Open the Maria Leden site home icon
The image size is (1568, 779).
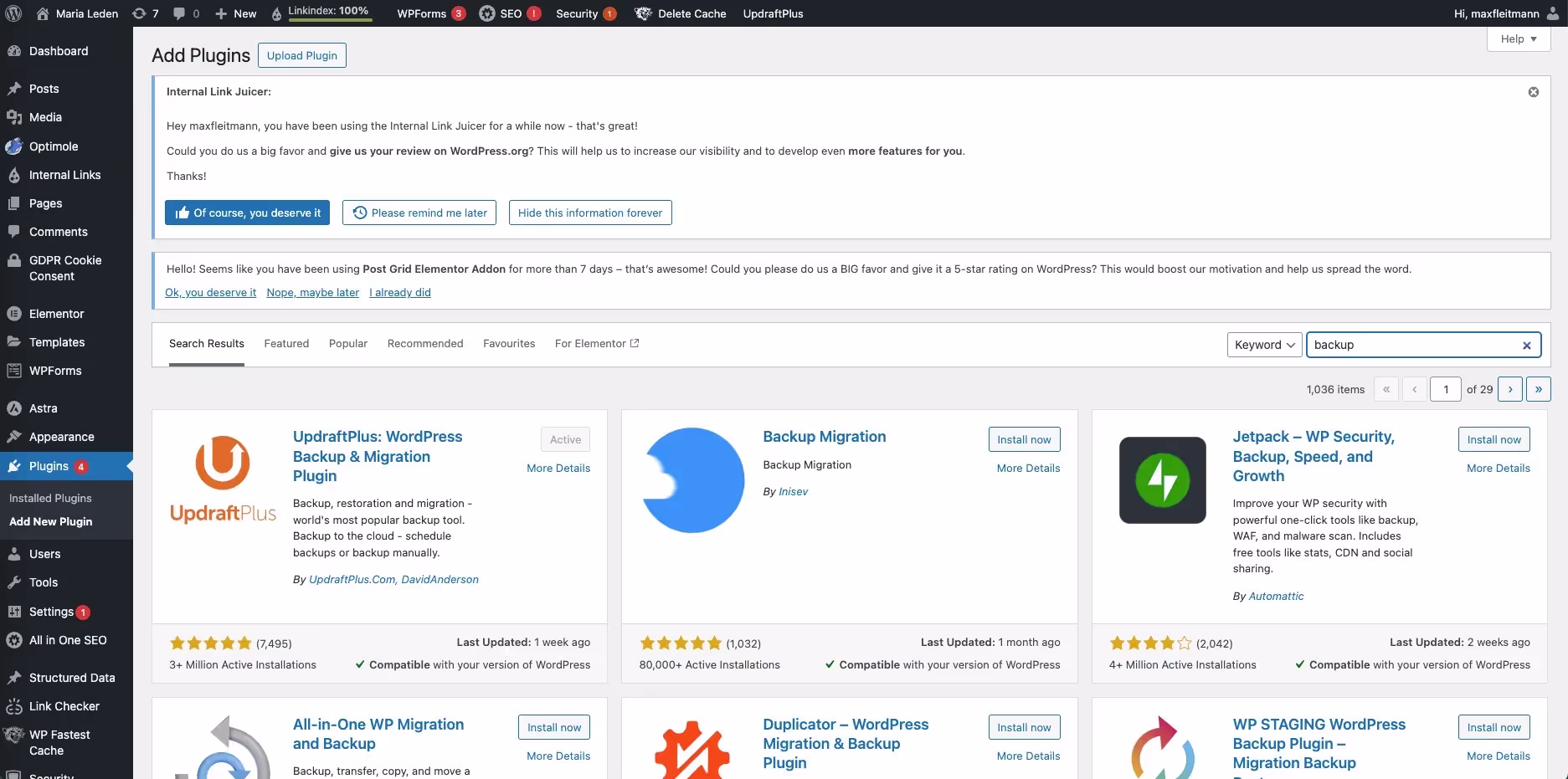click(43, 13)
